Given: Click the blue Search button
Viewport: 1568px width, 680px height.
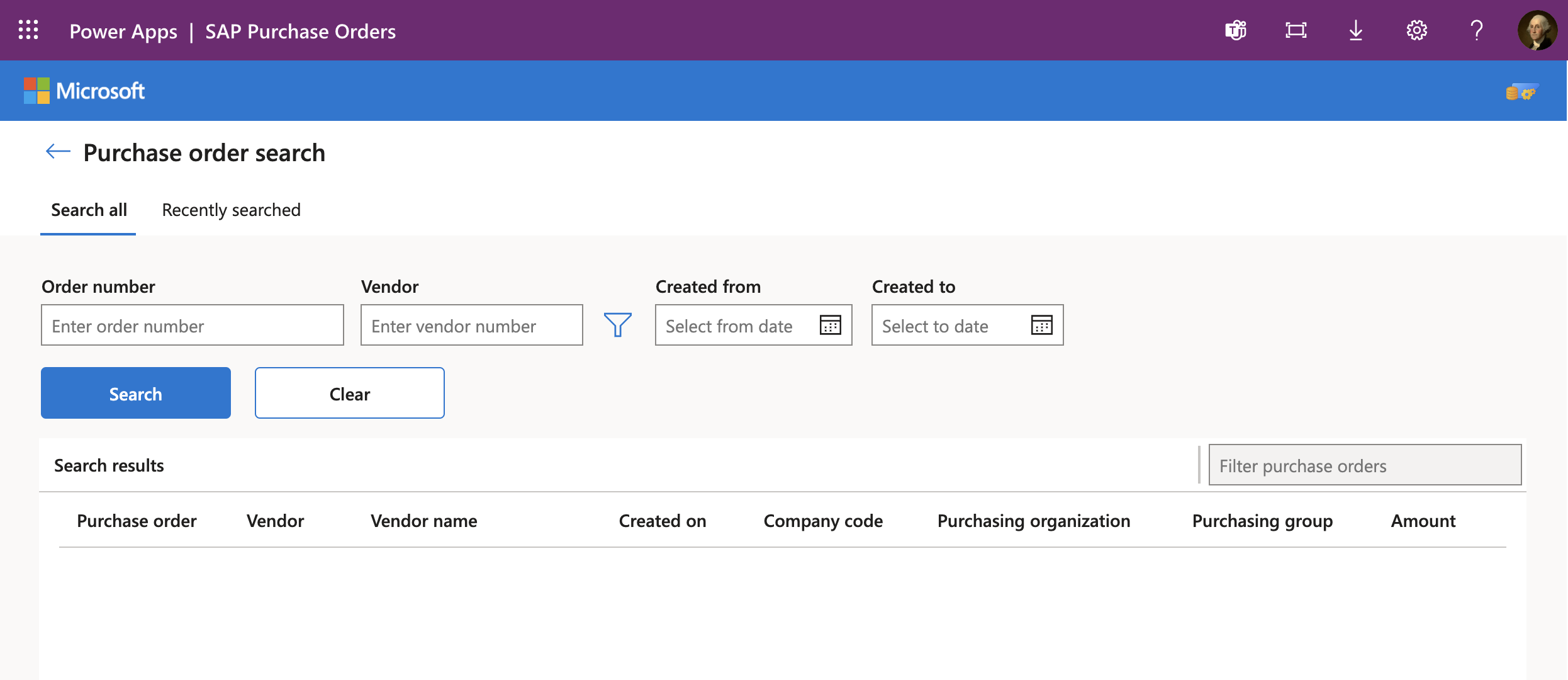Looking at the screenshot, I should coord(135,392).
